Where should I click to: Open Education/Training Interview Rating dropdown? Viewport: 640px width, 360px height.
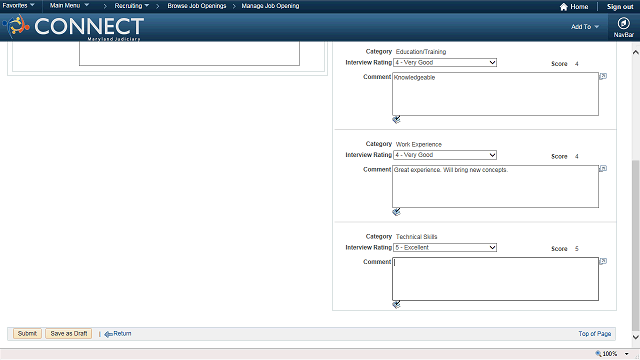pos(445,62)
